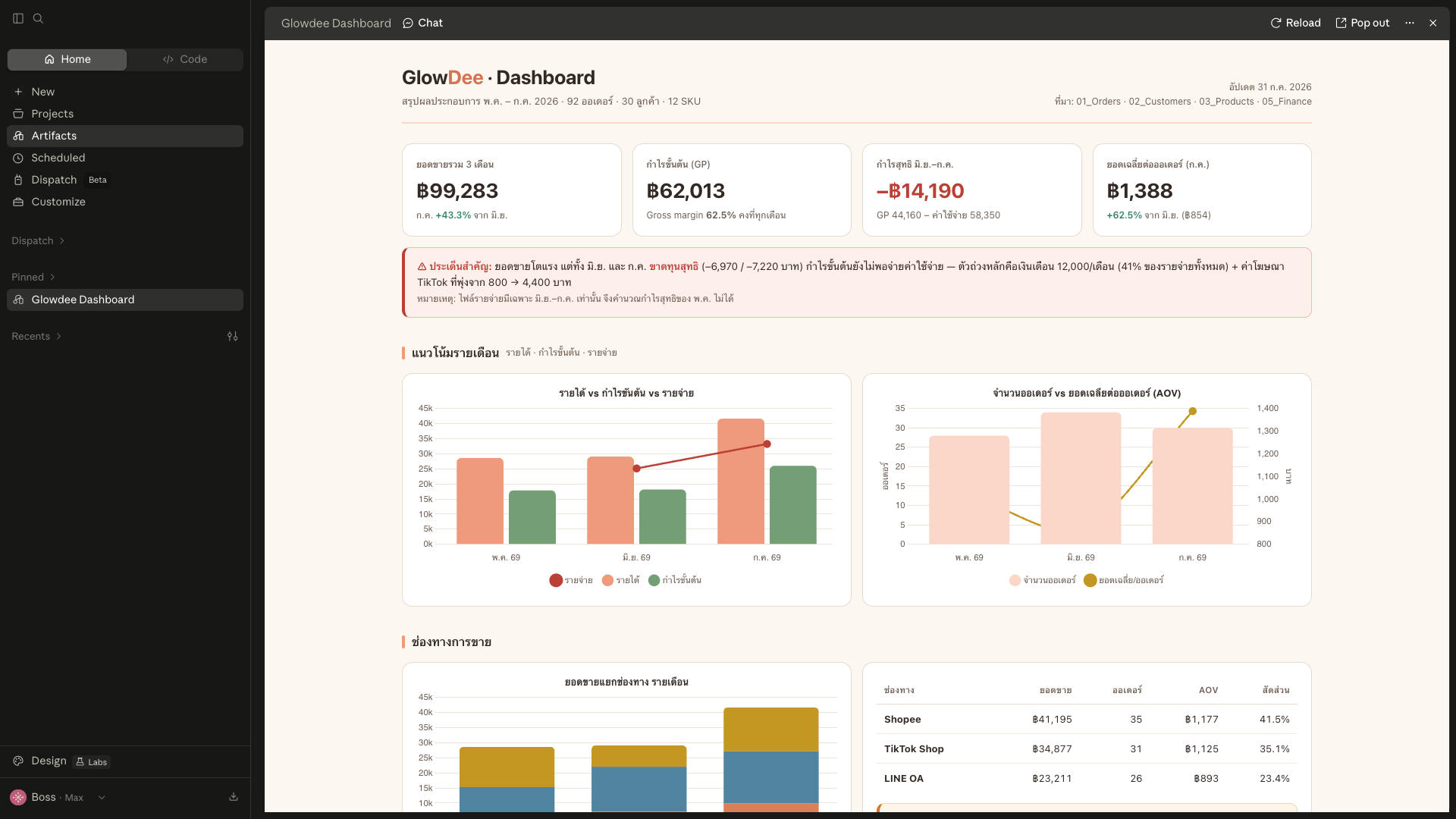Click the ออเดอร์ column header
The height and width of the screenshot is (819, 1456).
pos(1128,691)
